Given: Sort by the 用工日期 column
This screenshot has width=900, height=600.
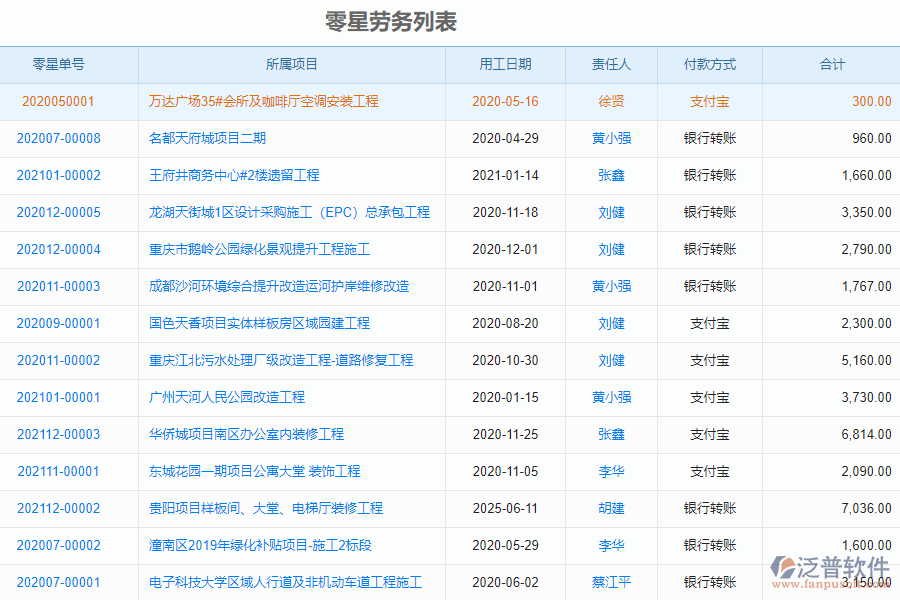Looking at the screenshot, I should [x=504, y=64].
